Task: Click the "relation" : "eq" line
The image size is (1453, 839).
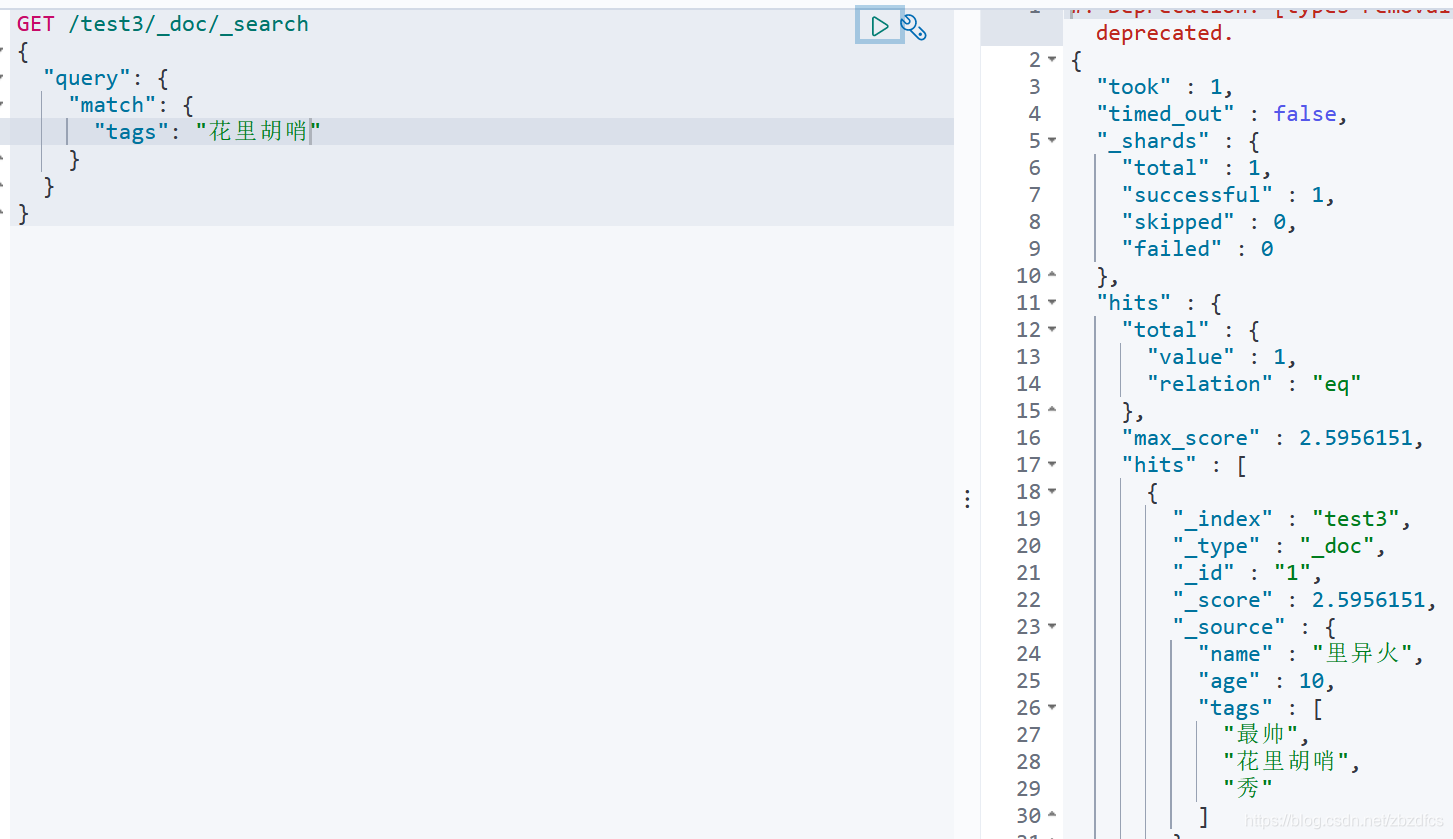Action: point(1254,384)
